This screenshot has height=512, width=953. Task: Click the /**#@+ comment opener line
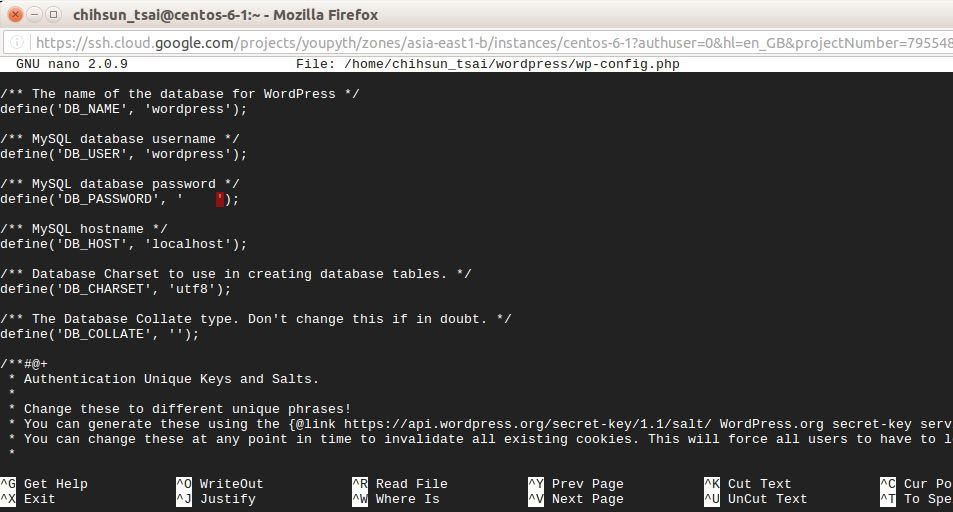coord(24,364)
